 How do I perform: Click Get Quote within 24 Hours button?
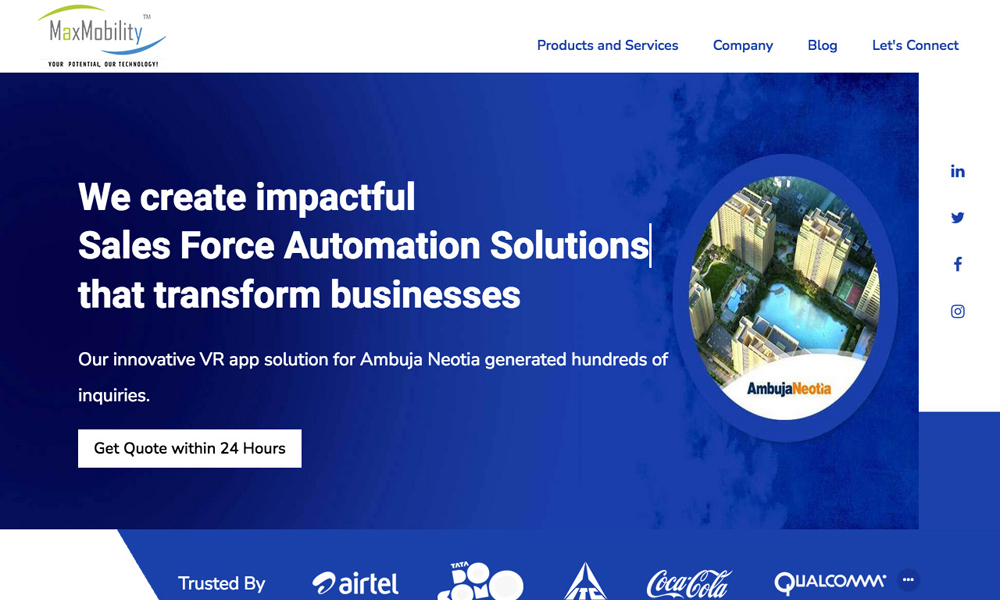[189, 448]
